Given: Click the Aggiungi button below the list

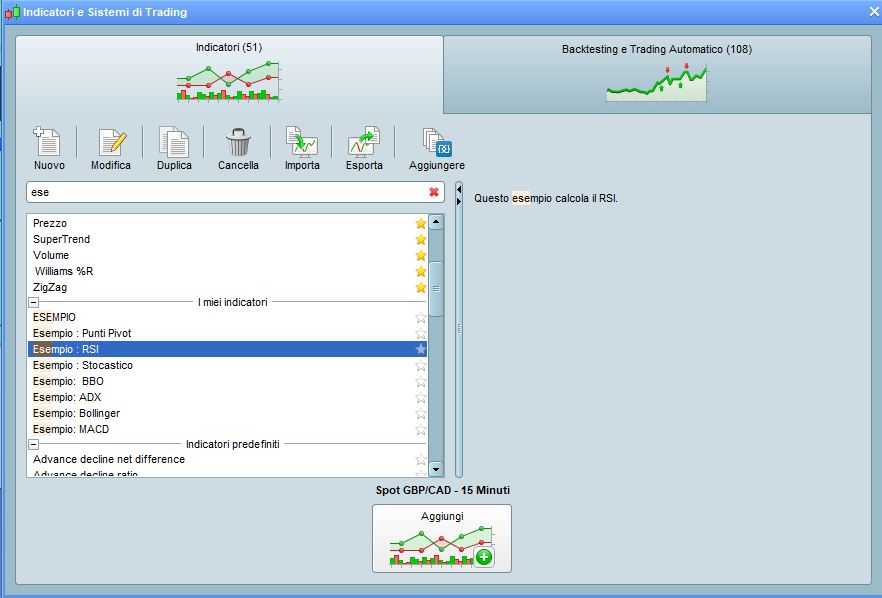Looking at the screenshot, I should (442, 538).
